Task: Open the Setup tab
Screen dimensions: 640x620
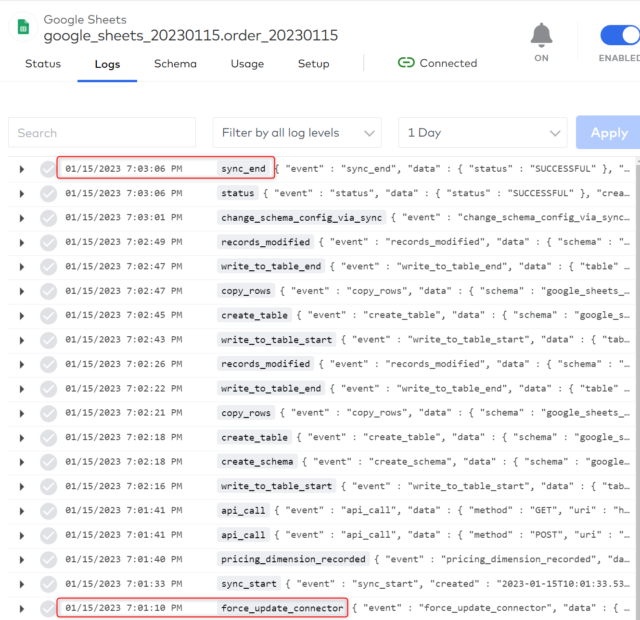Action: pos(313,64)
